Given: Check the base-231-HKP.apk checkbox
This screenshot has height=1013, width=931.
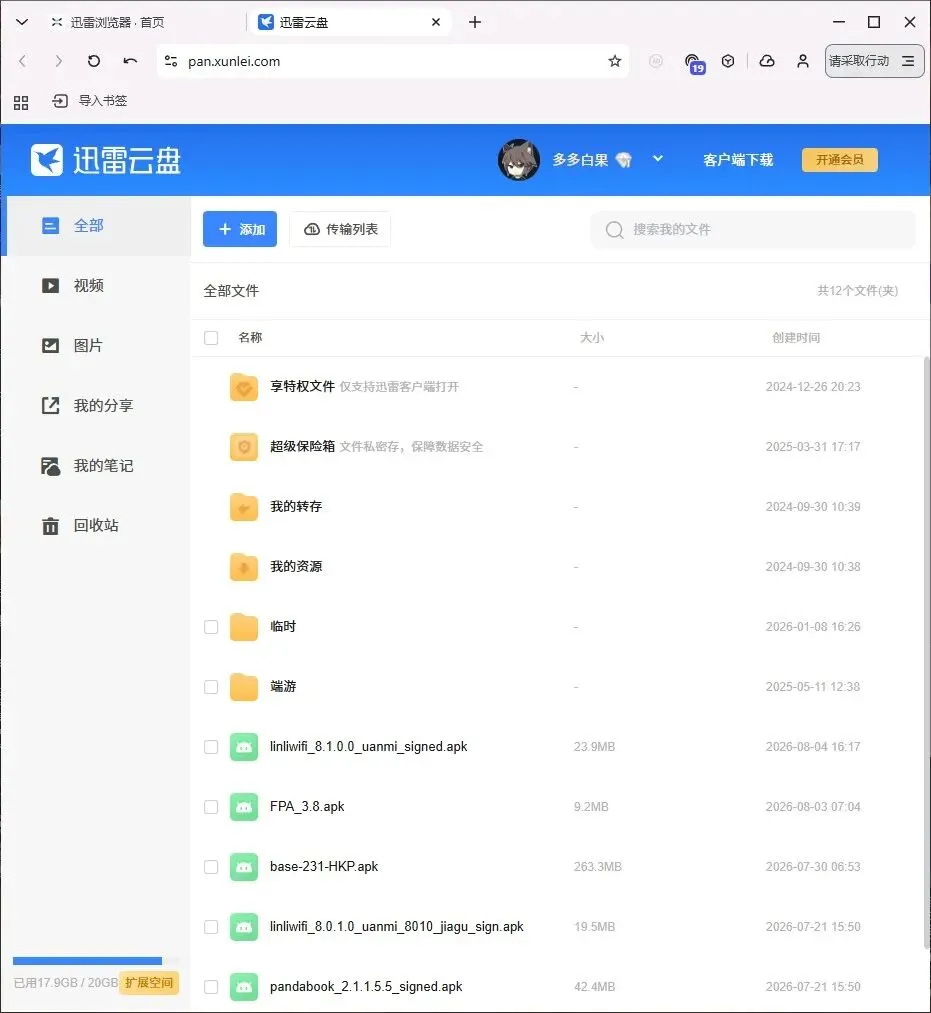Looking at the screenshot, I should point(211,867).
